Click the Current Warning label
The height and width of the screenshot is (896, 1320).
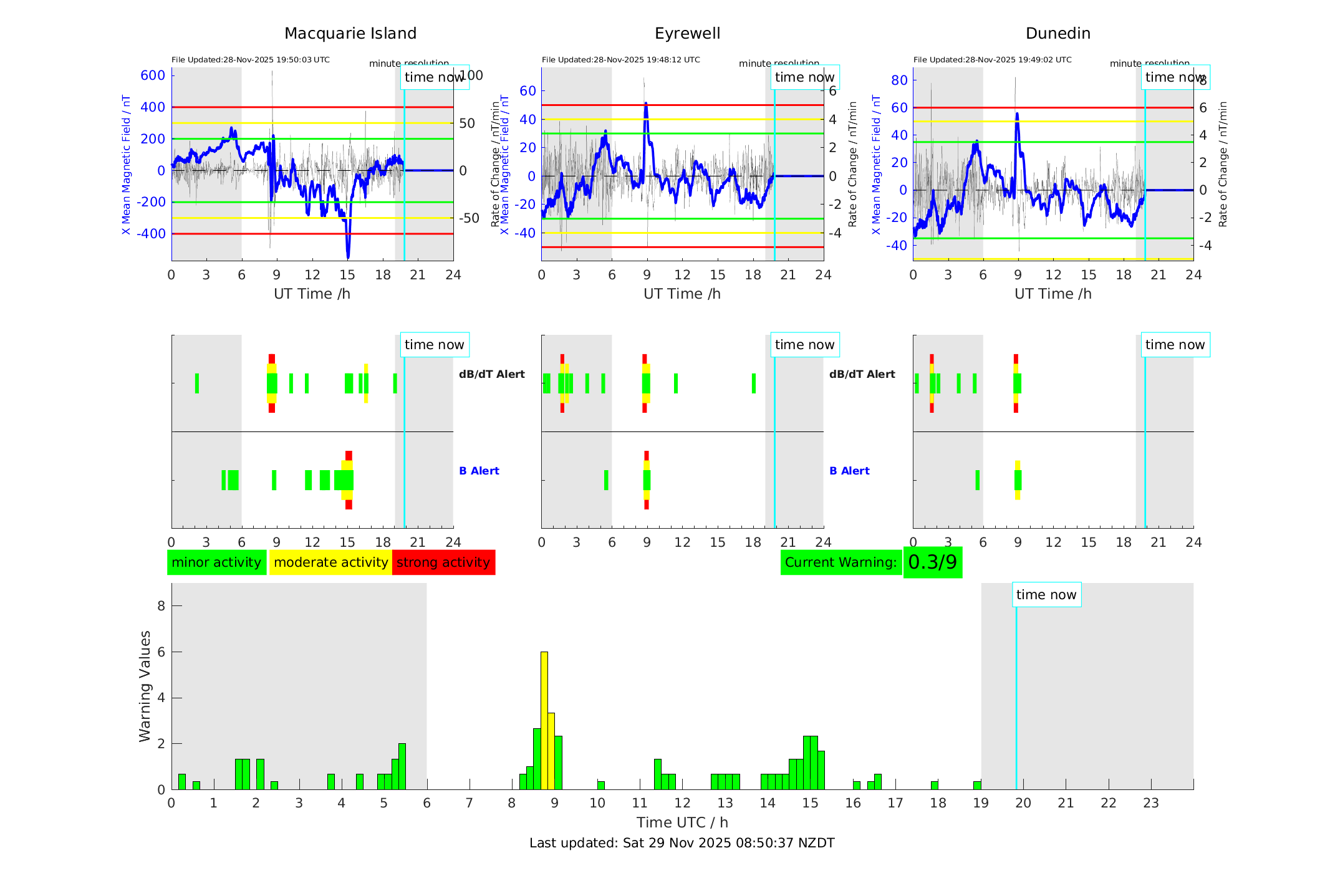[841, 562]
